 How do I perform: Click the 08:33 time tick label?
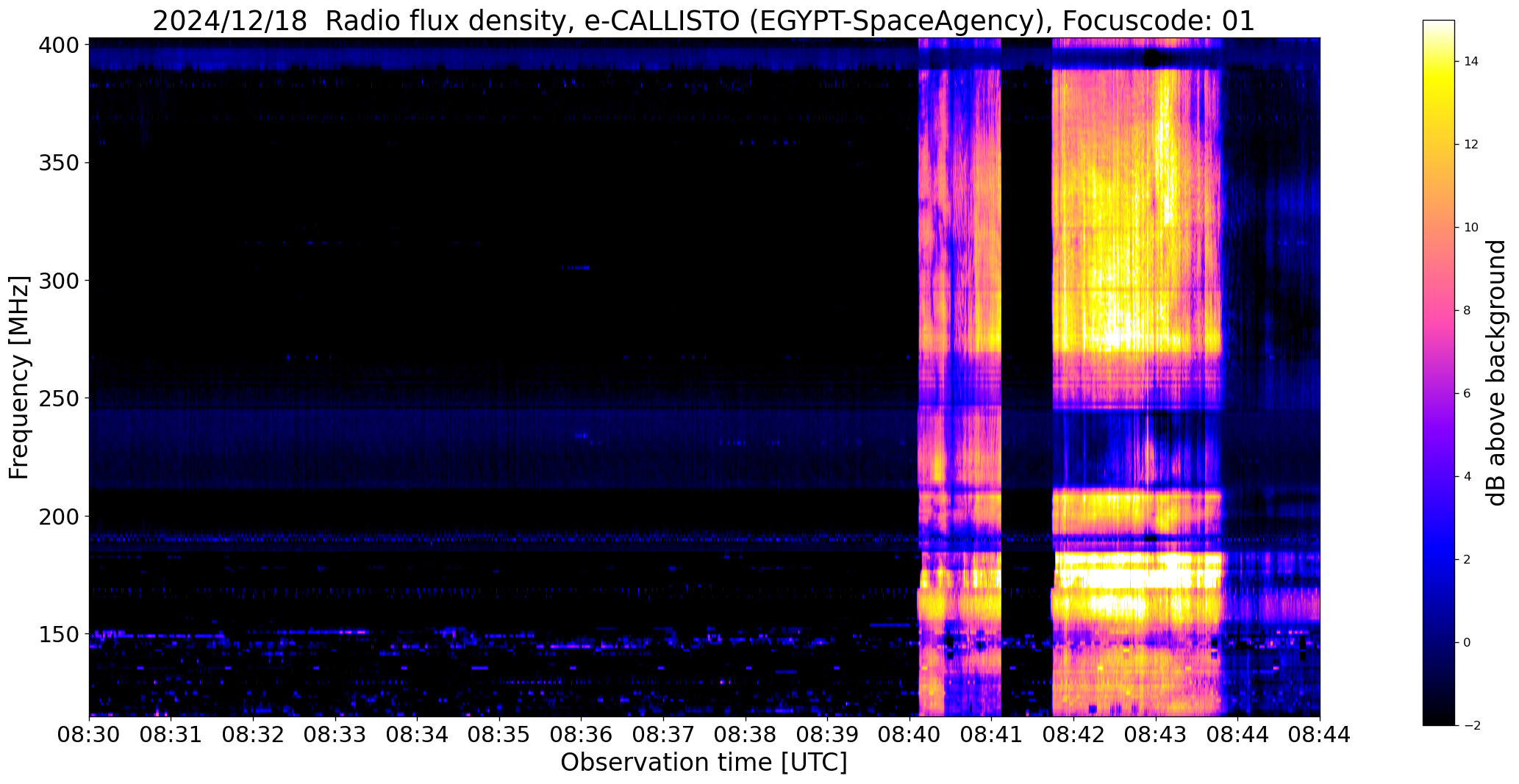coord(335,736)
